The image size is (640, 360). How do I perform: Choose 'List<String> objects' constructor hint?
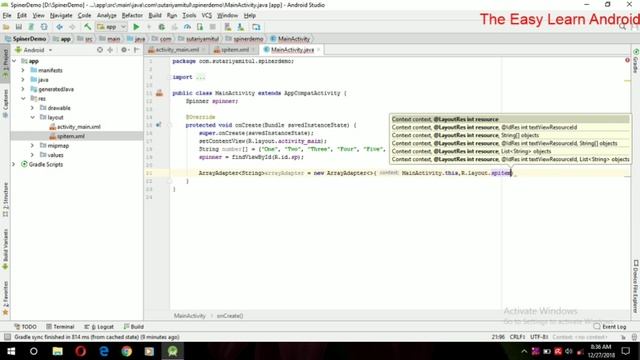click(471, 151)
